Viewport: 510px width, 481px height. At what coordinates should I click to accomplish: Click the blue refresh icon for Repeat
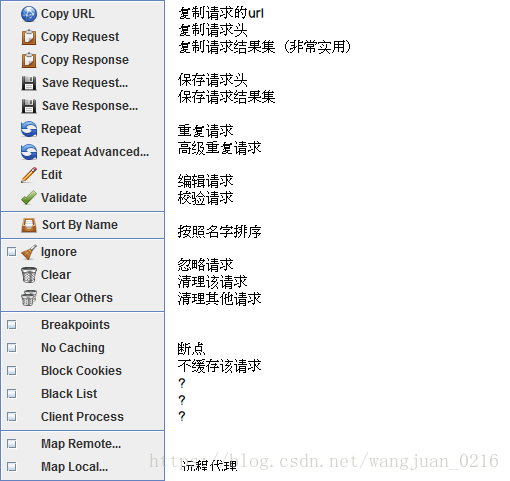29,129
